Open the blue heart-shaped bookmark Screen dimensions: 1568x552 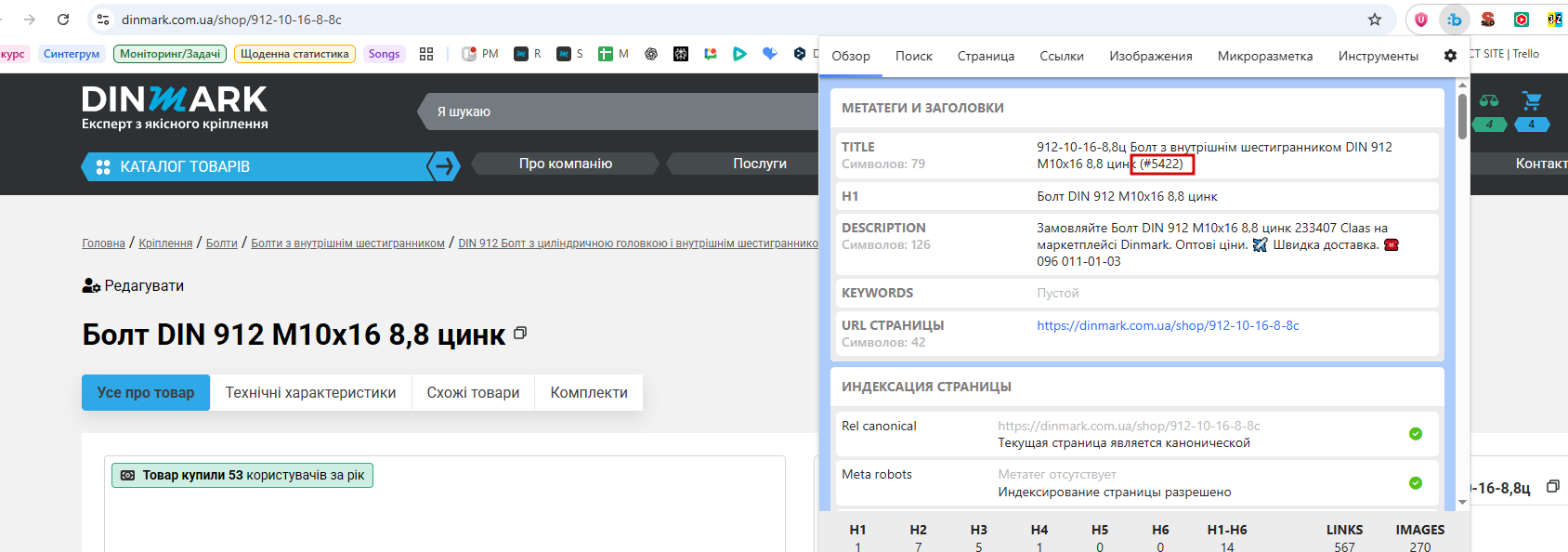tap(769, 54)
